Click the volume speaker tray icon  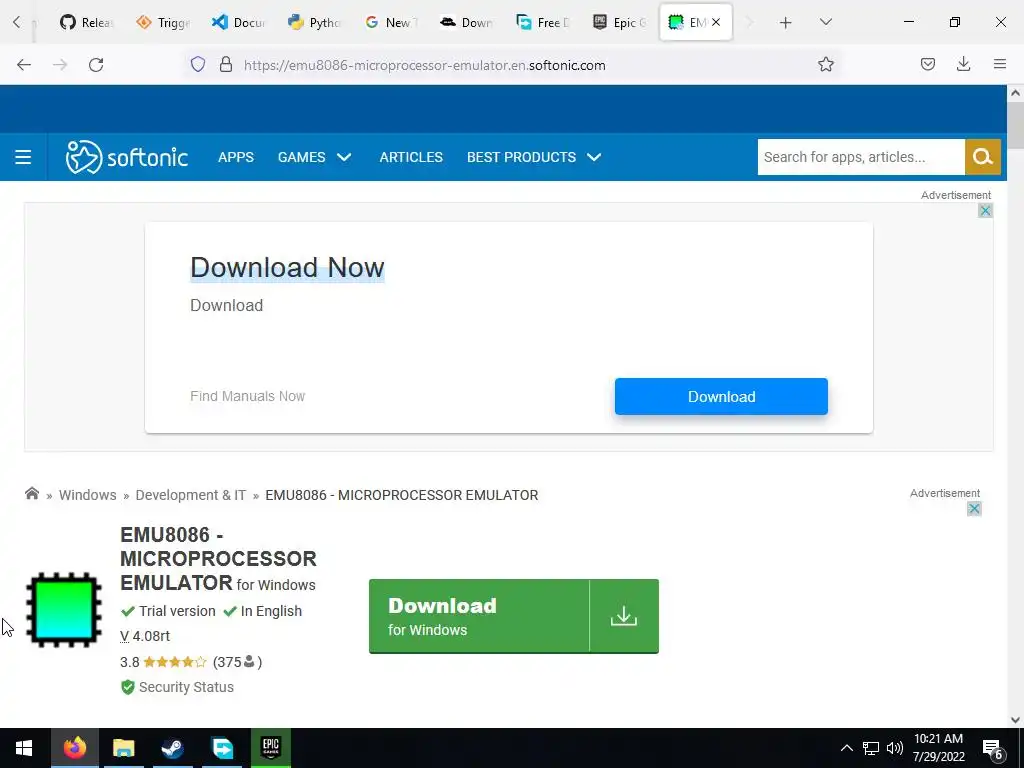click(895, 748)
